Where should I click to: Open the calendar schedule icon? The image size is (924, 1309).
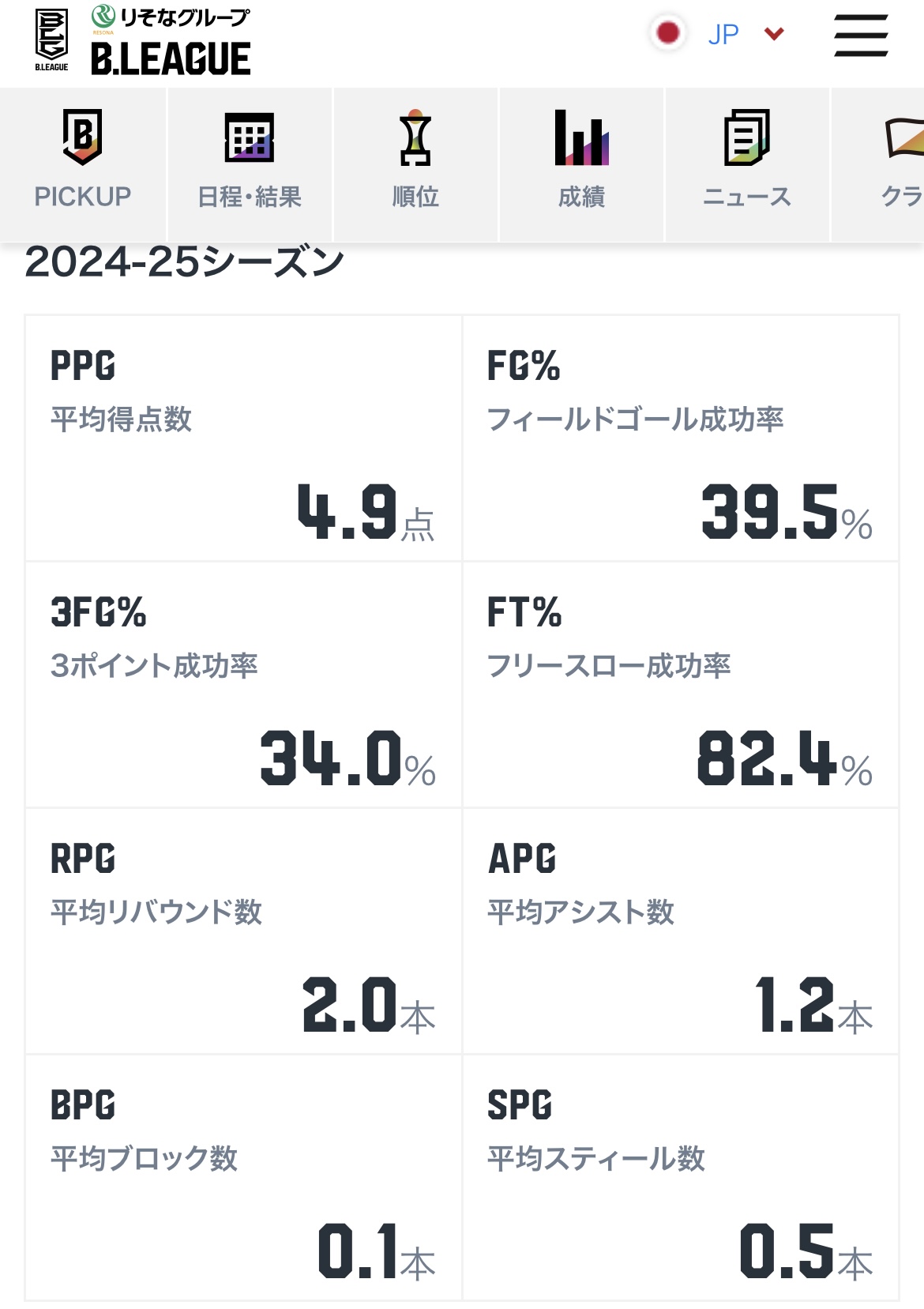pyautogui.click(x=250, y=137)
